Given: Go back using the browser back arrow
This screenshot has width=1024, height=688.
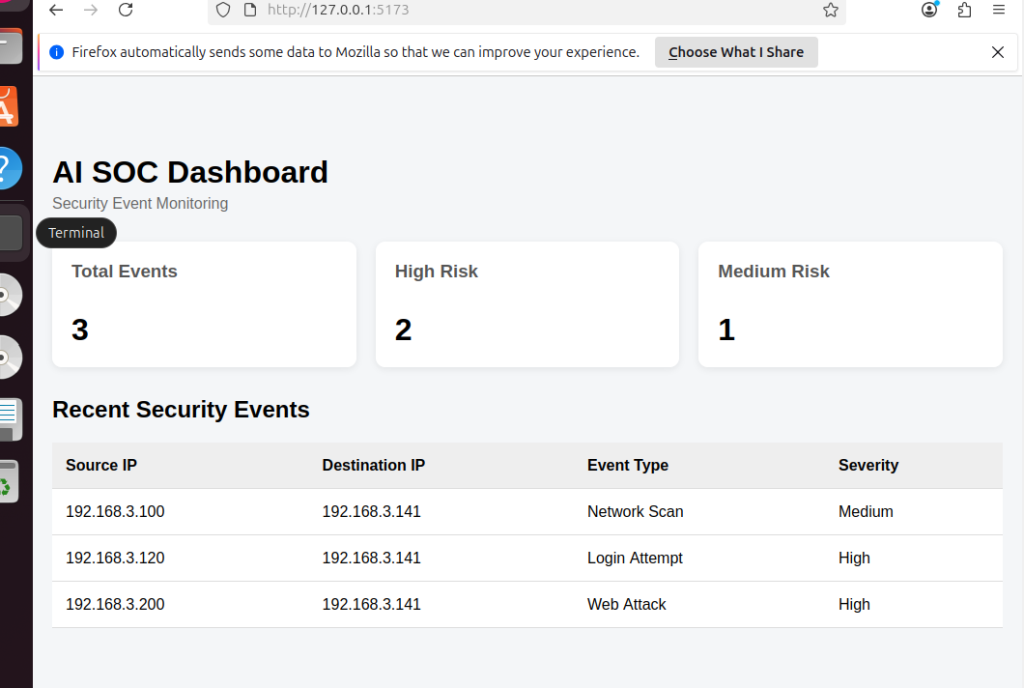Looking at the screenshot, I should [56, 10].
